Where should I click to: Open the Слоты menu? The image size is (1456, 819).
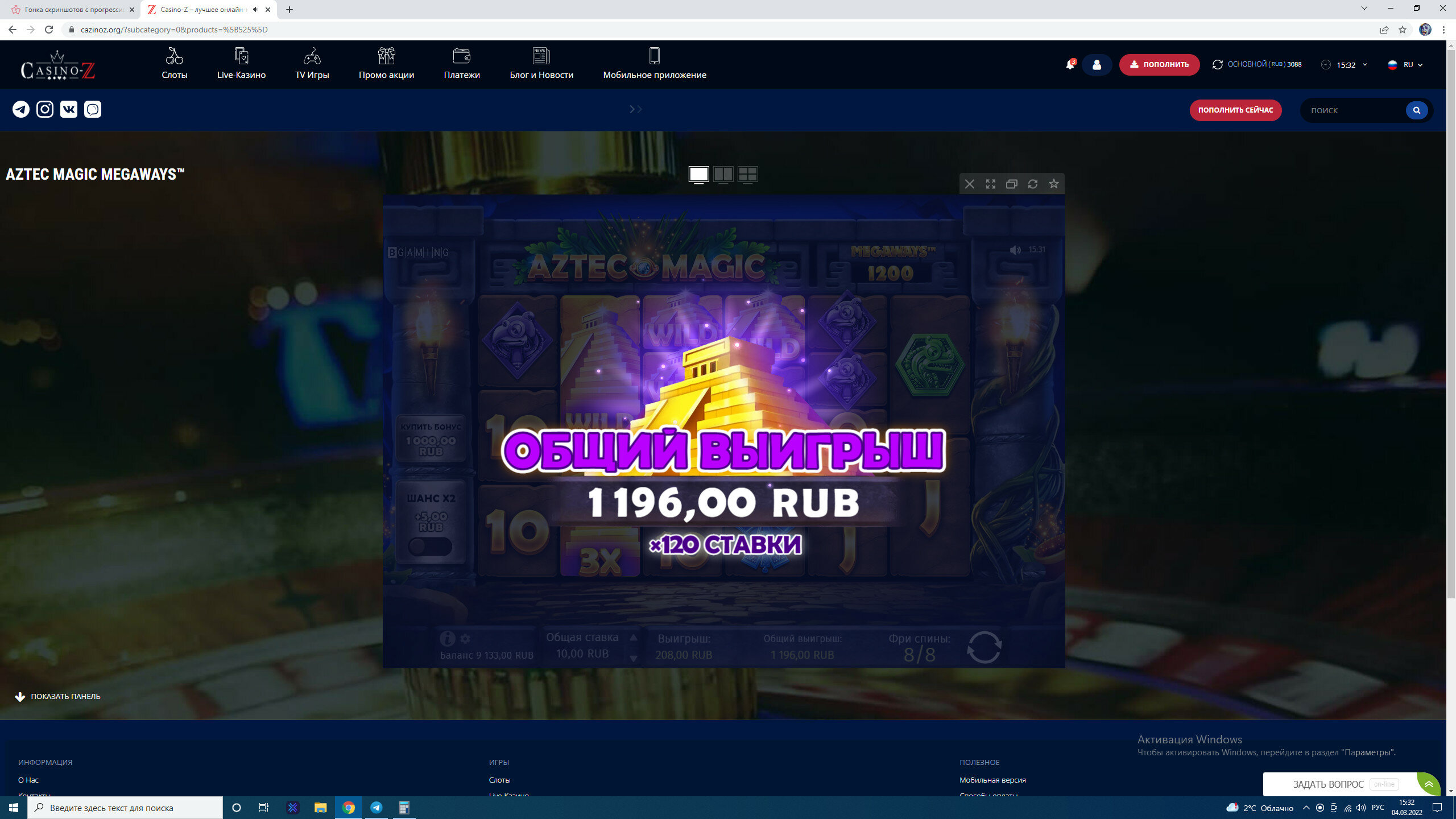[174, 64]
